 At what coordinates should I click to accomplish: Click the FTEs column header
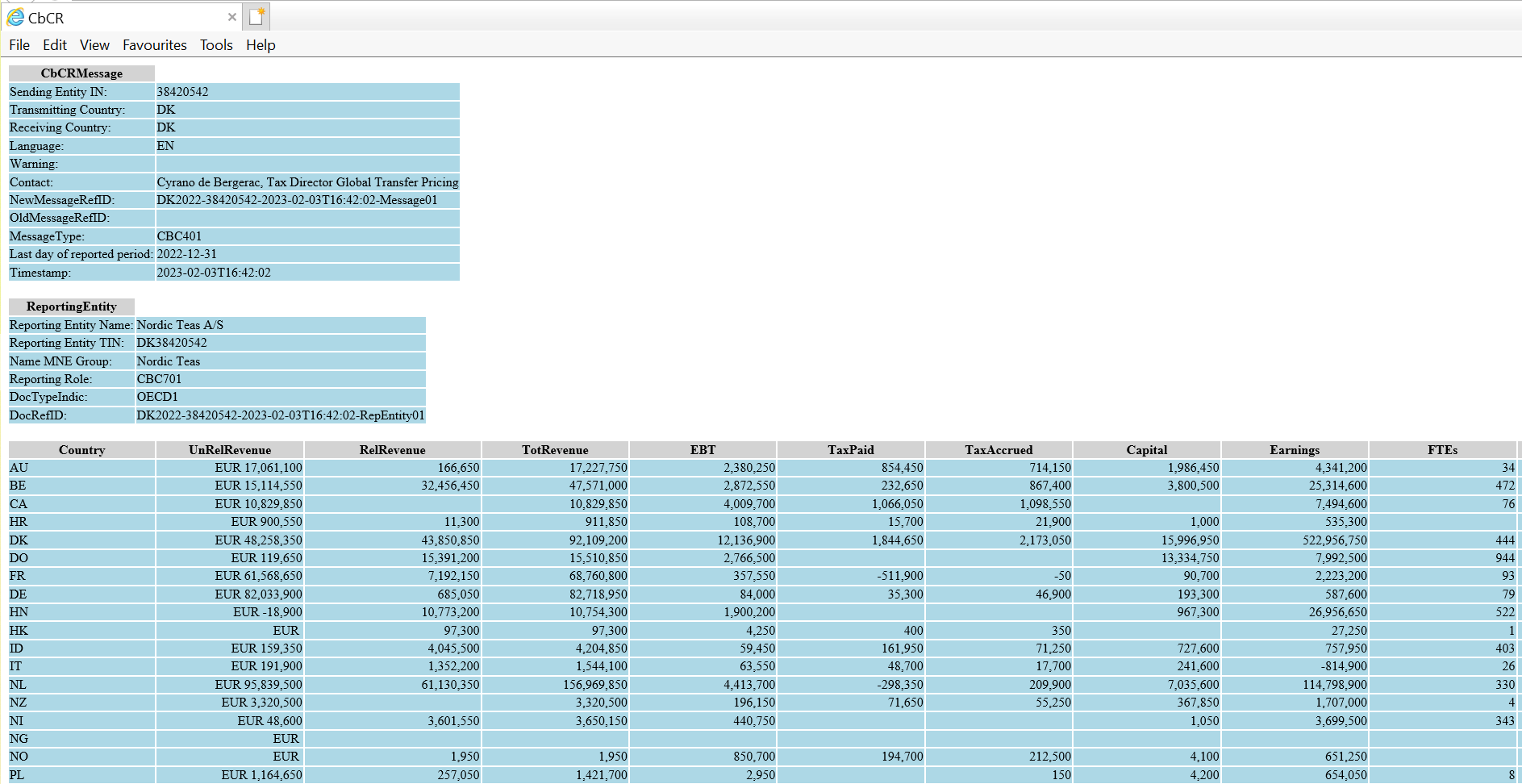[1442, 450]
